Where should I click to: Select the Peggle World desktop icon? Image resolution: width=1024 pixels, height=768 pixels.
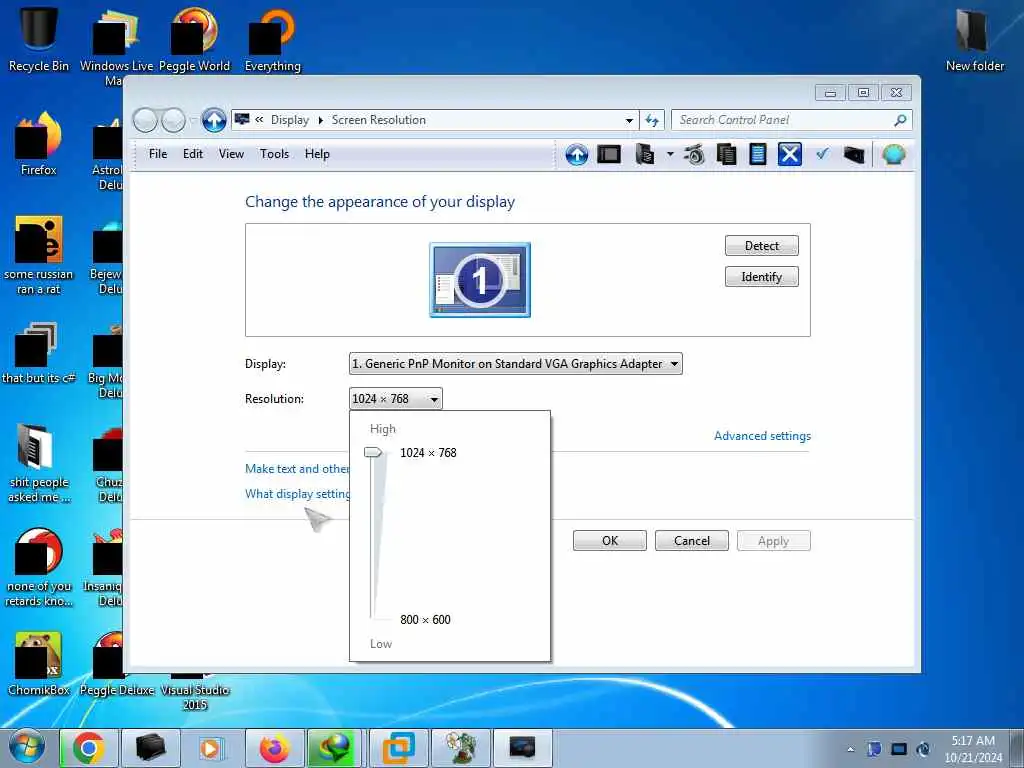(195, 39)
